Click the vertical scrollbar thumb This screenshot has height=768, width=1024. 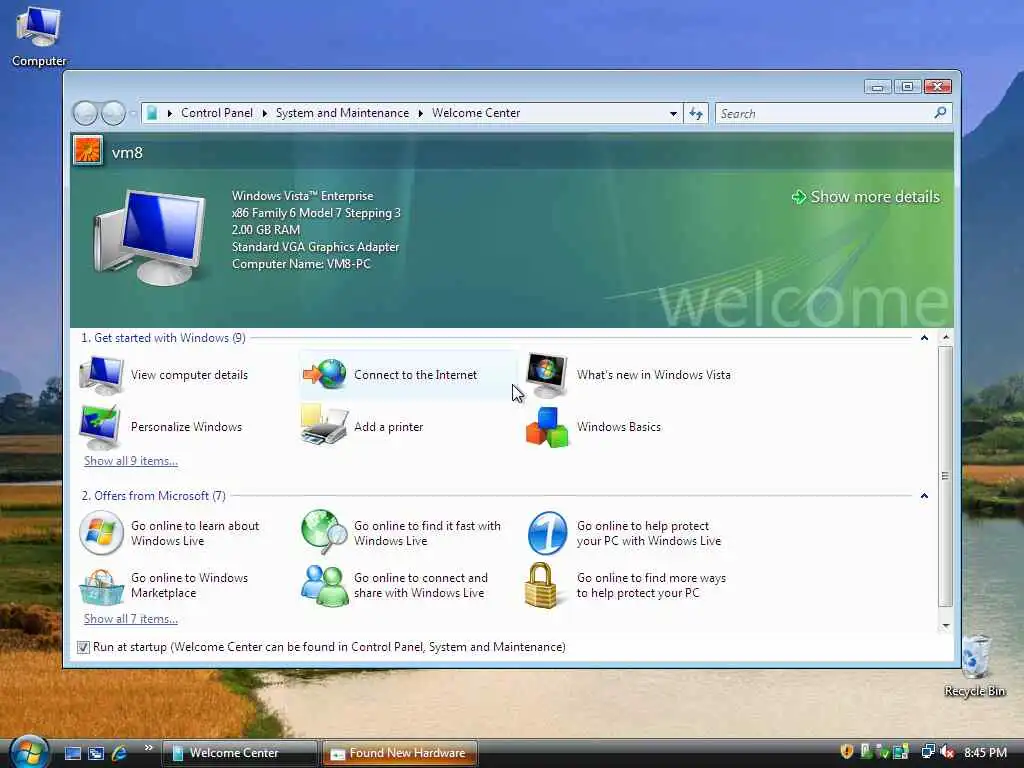point(945,477)
